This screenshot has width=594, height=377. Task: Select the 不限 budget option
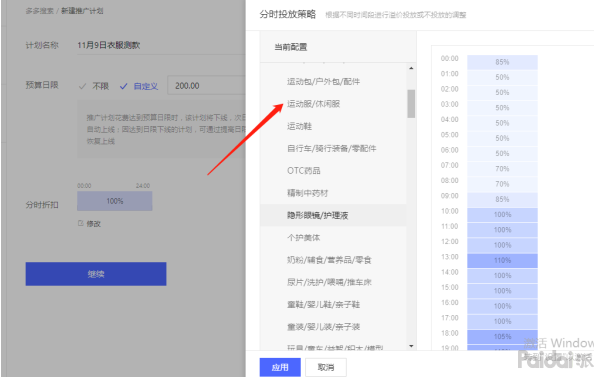click(x=94, y=86)
